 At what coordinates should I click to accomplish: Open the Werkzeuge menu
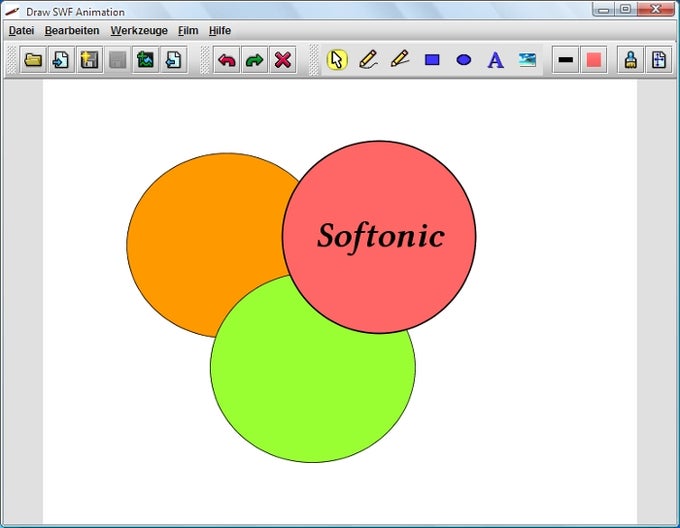tap(139, 31)
